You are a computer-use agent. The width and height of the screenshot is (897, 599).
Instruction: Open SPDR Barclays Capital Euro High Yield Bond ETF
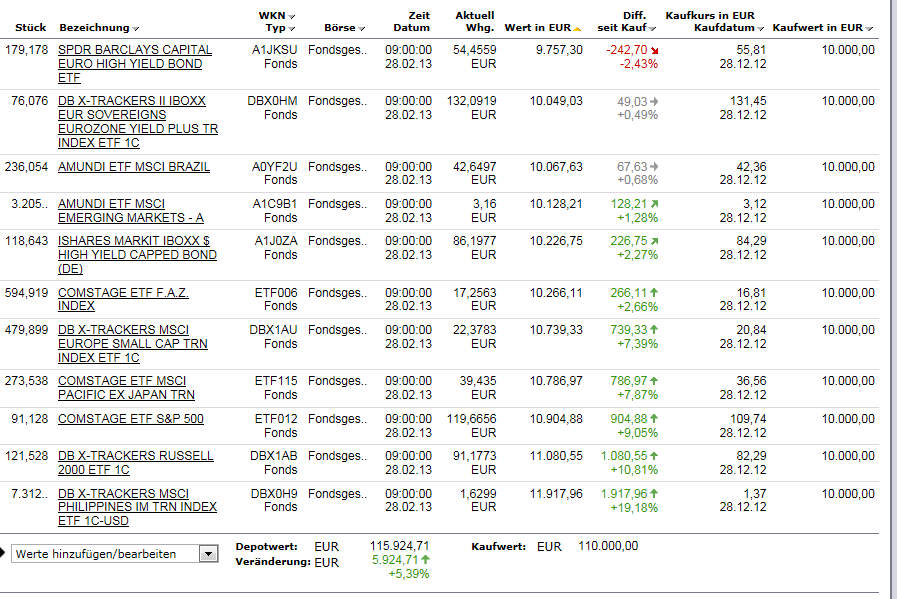(134, 64)
